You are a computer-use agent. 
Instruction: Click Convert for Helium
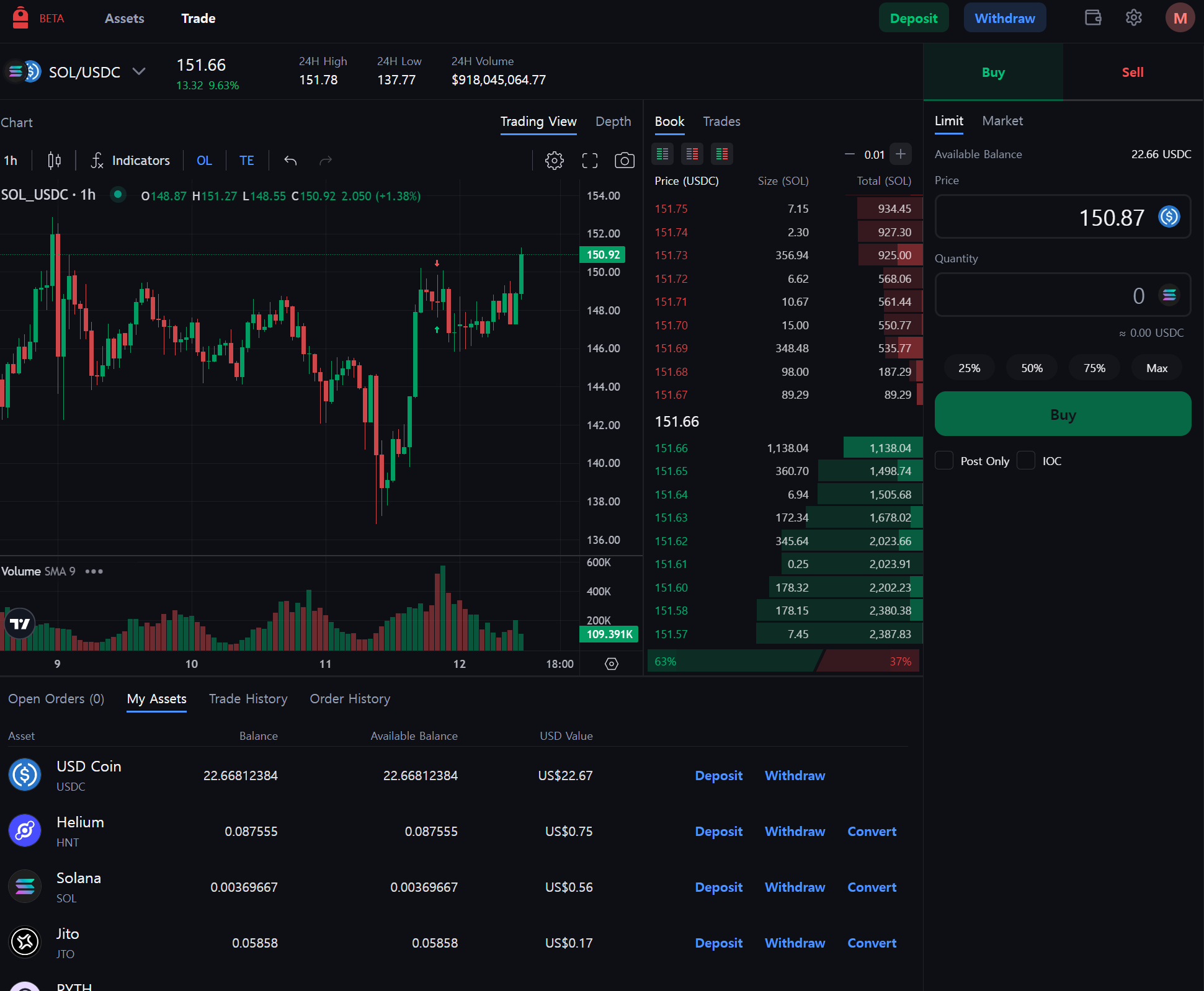[x=872, y=832]
